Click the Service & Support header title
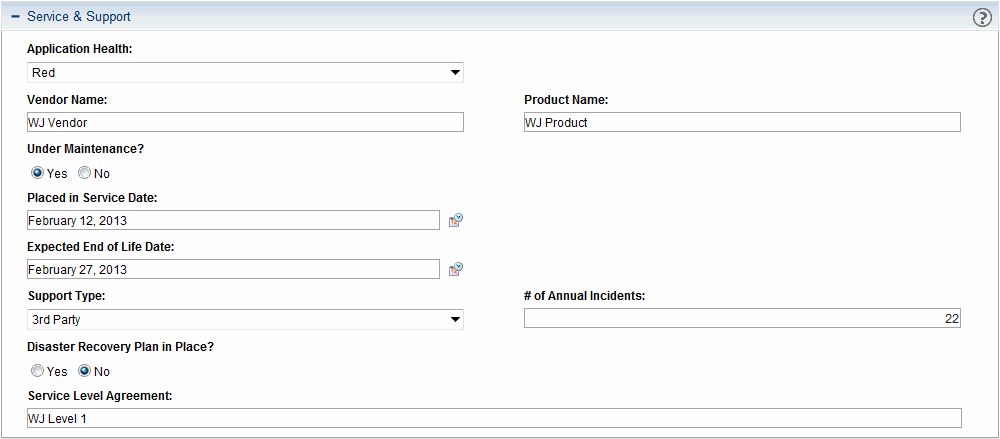 click(79, 17)
